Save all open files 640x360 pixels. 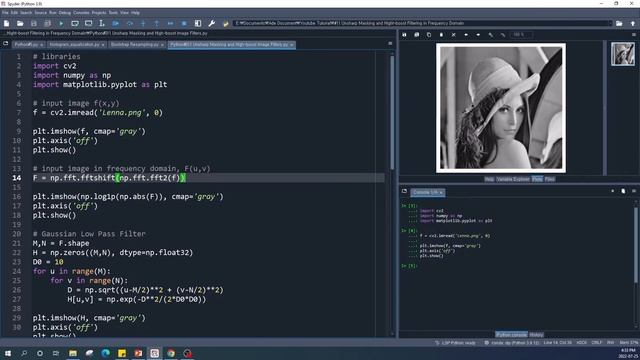point(47,24)
